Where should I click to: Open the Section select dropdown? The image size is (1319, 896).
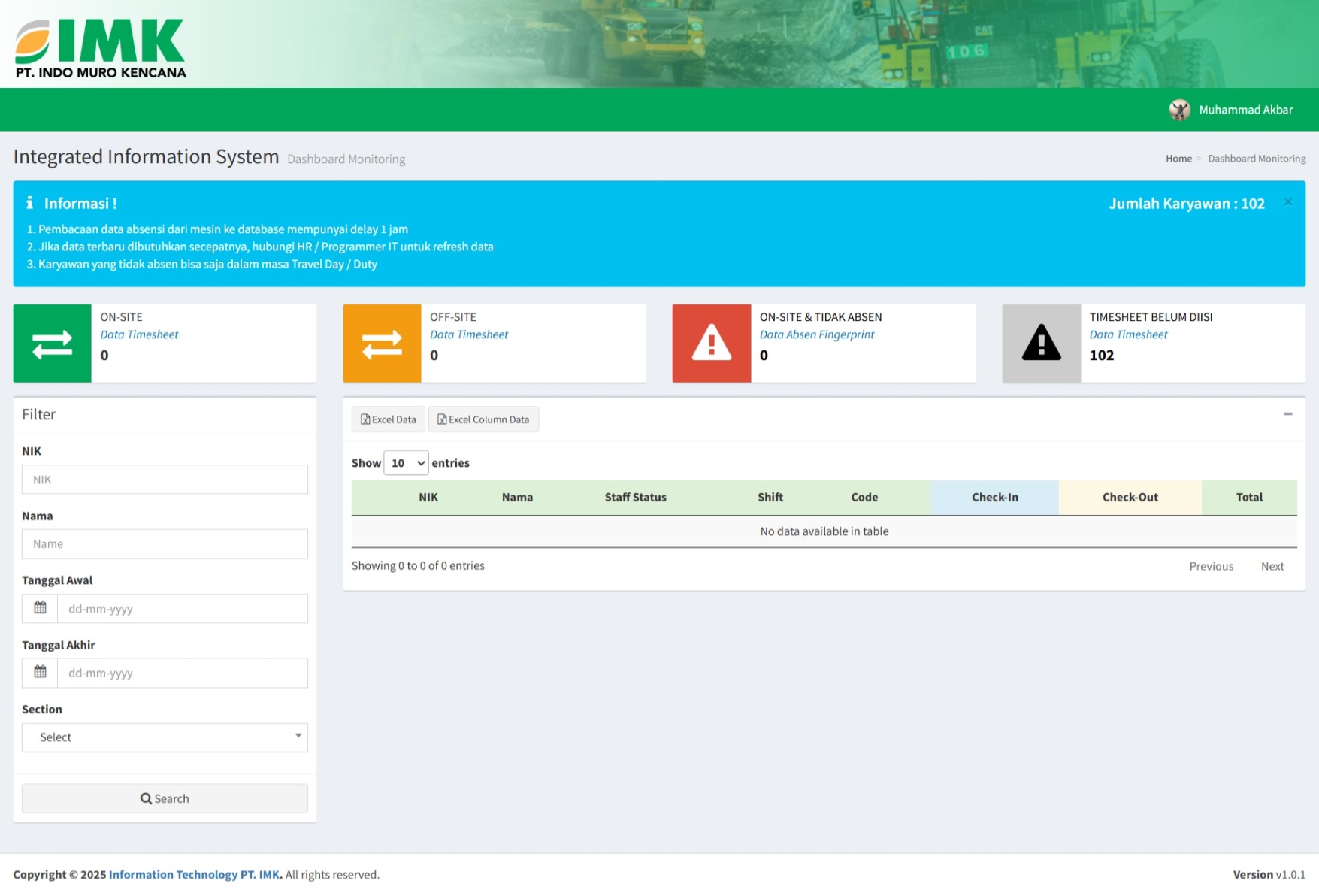[165, 737]
